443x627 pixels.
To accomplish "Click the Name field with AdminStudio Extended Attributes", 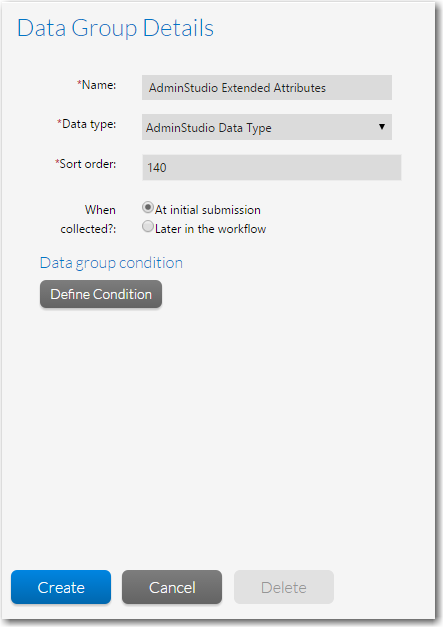I will coord(267,88).
